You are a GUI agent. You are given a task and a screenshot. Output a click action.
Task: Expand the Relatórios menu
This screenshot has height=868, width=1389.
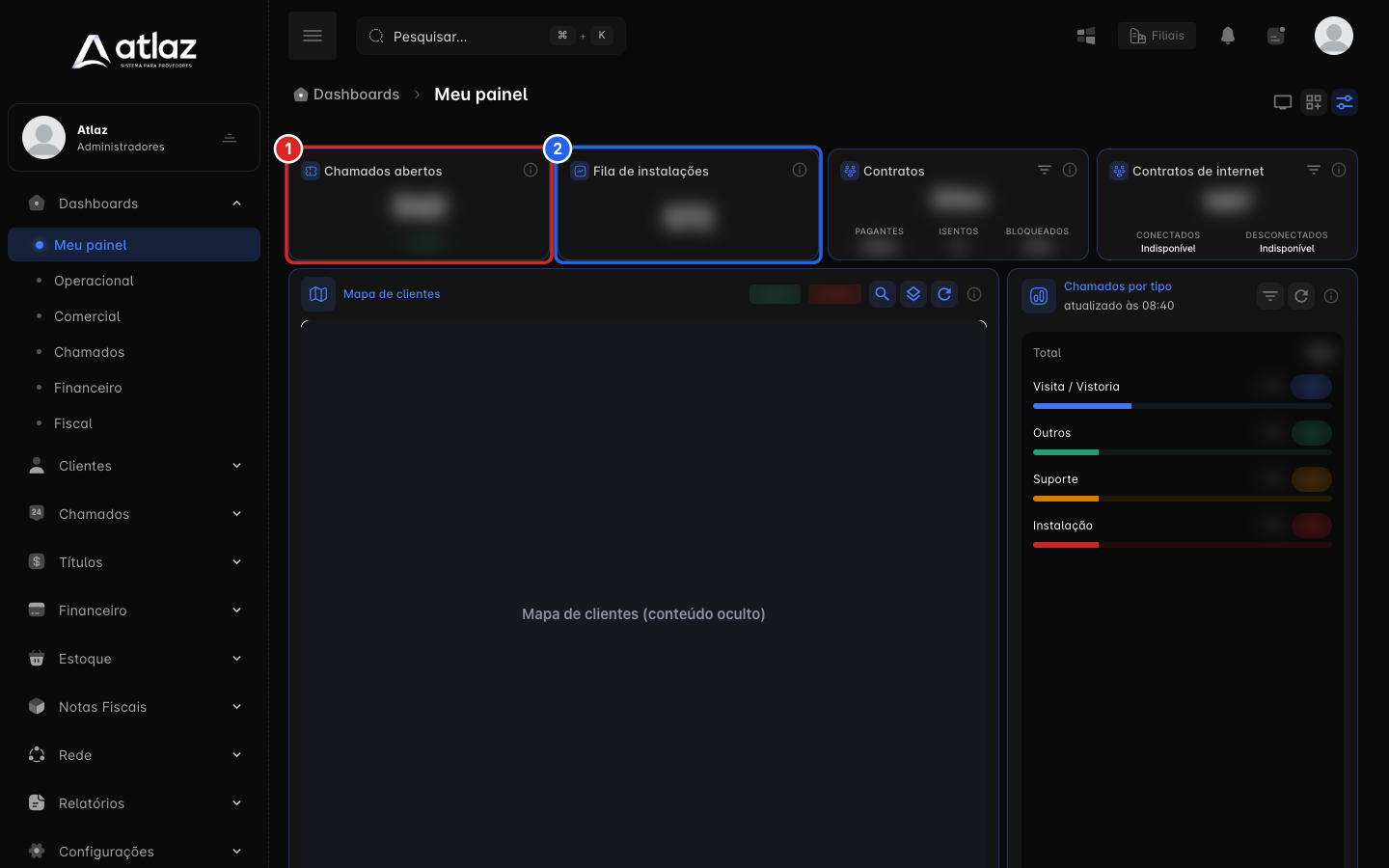[134, 803]
